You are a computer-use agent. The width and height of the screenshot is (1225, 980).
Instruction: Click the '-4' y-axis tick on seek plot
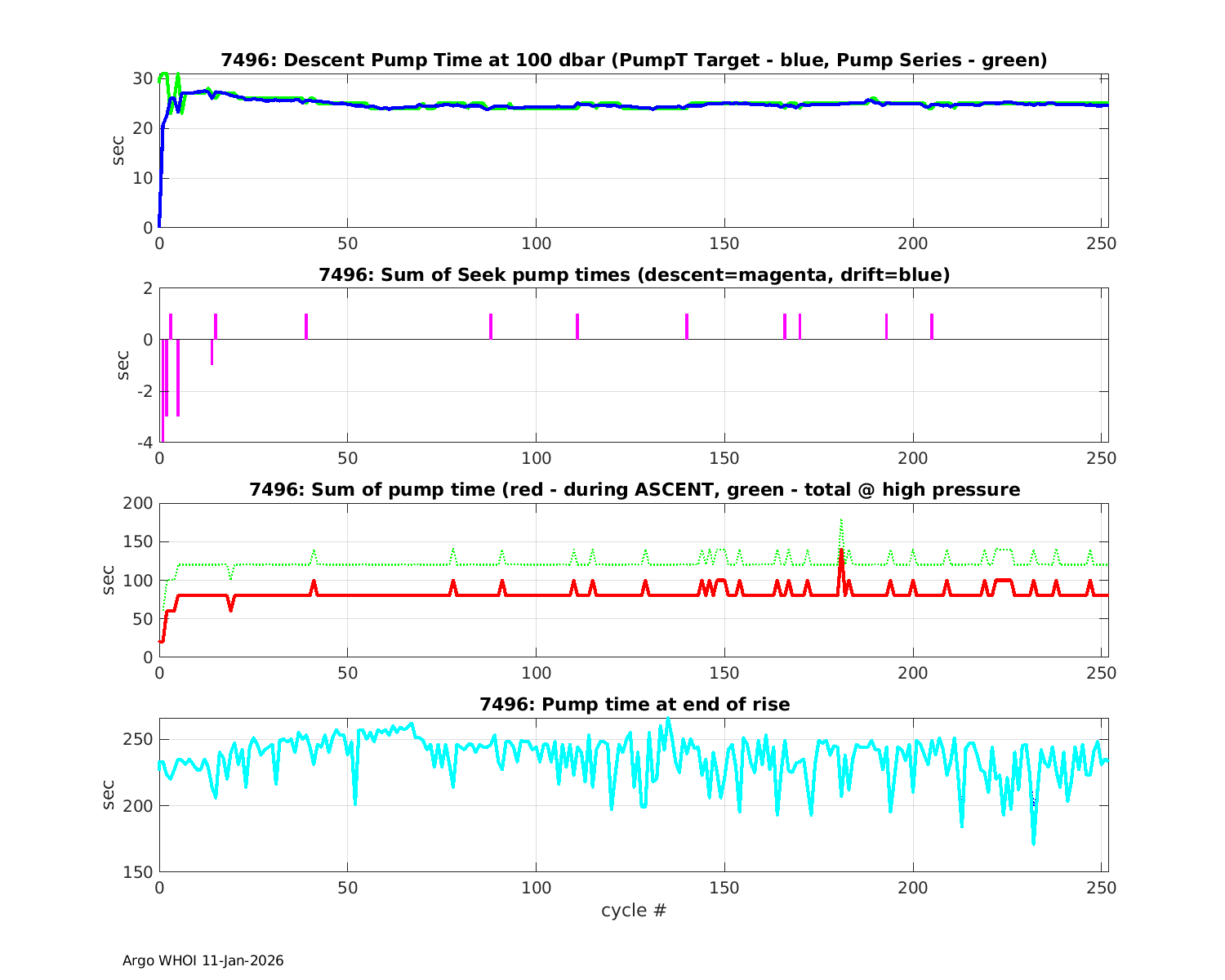[143, 443]
